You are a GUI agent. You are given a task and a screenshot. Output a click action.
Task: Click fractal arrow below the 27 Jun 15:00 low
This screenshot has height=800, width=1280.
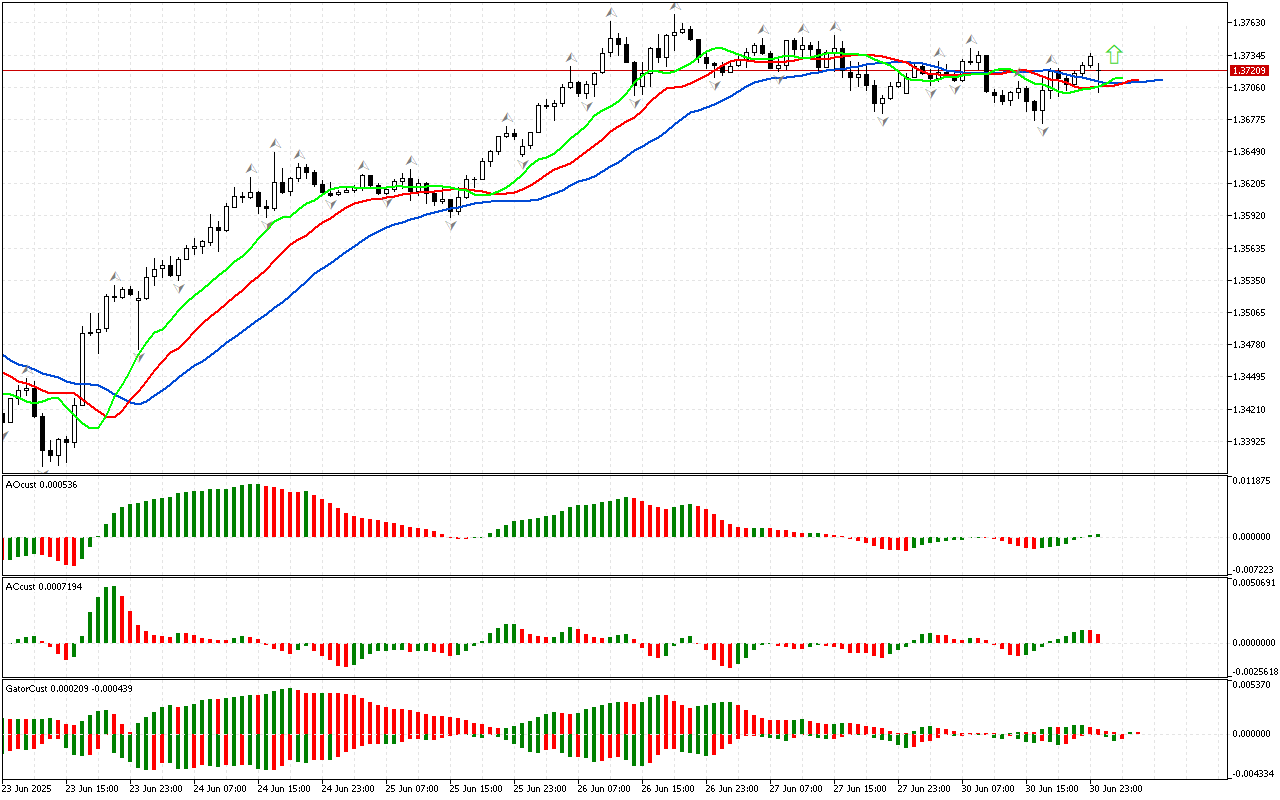pos(882,120)
